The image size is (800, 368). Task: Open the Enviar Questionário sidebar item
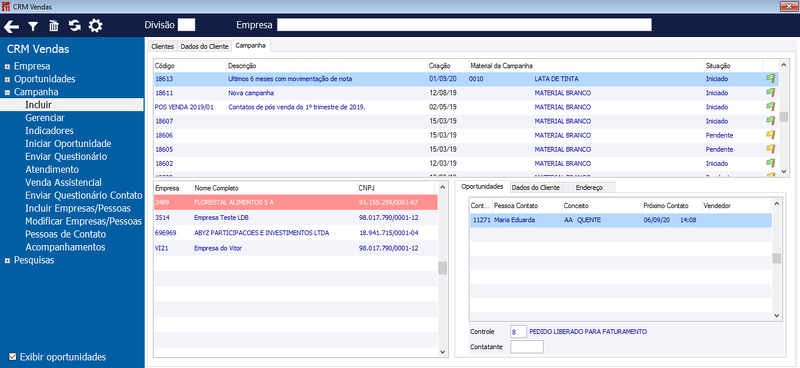pos(66,157)
